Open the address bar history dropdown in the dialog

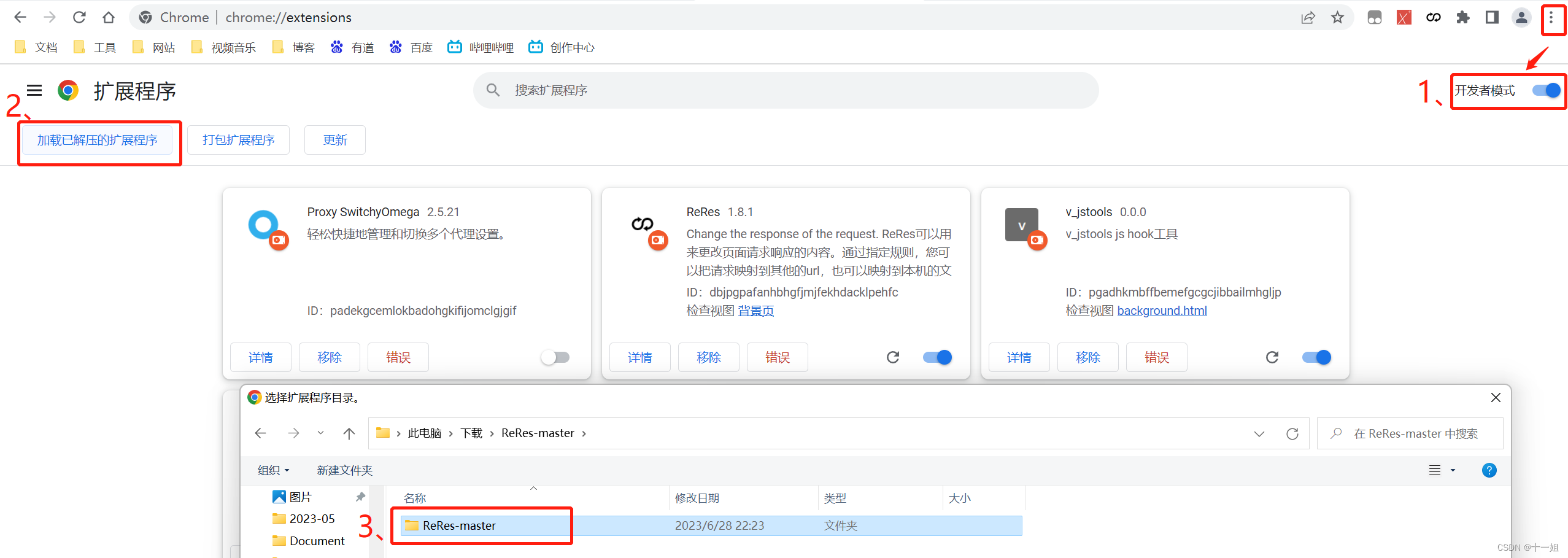(x=1259, y=433)
